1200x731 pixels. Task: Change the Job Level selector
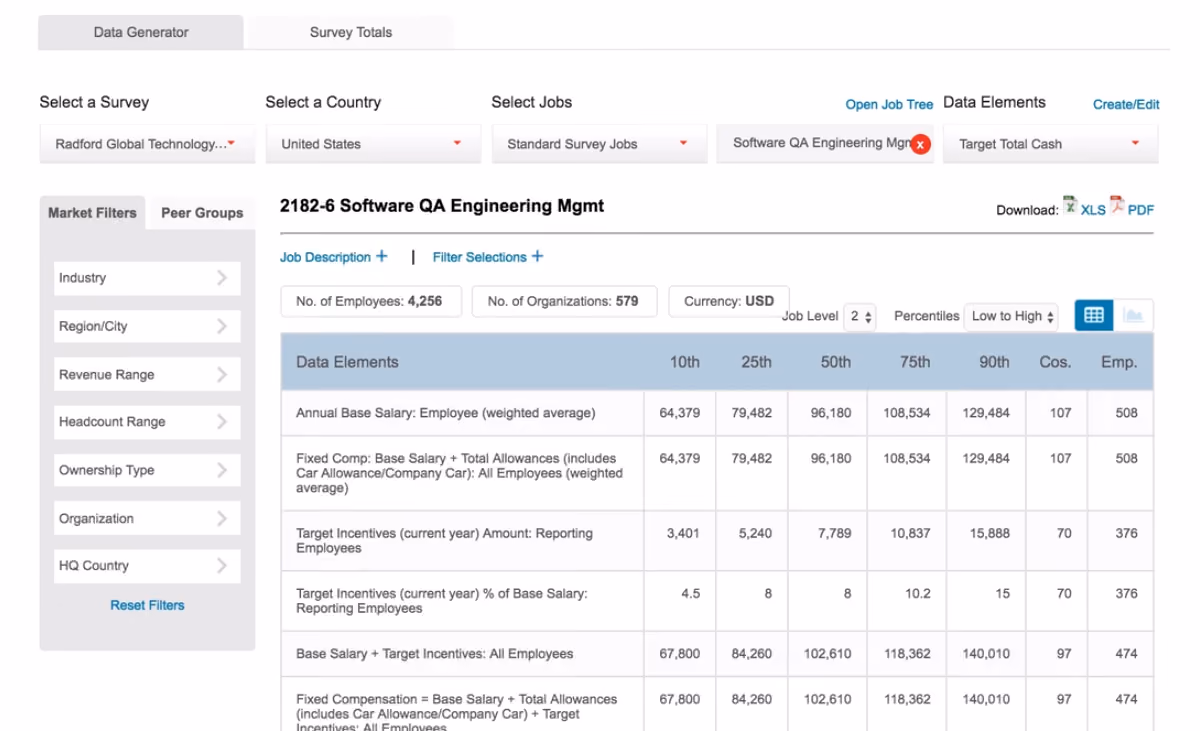point(860,316)
